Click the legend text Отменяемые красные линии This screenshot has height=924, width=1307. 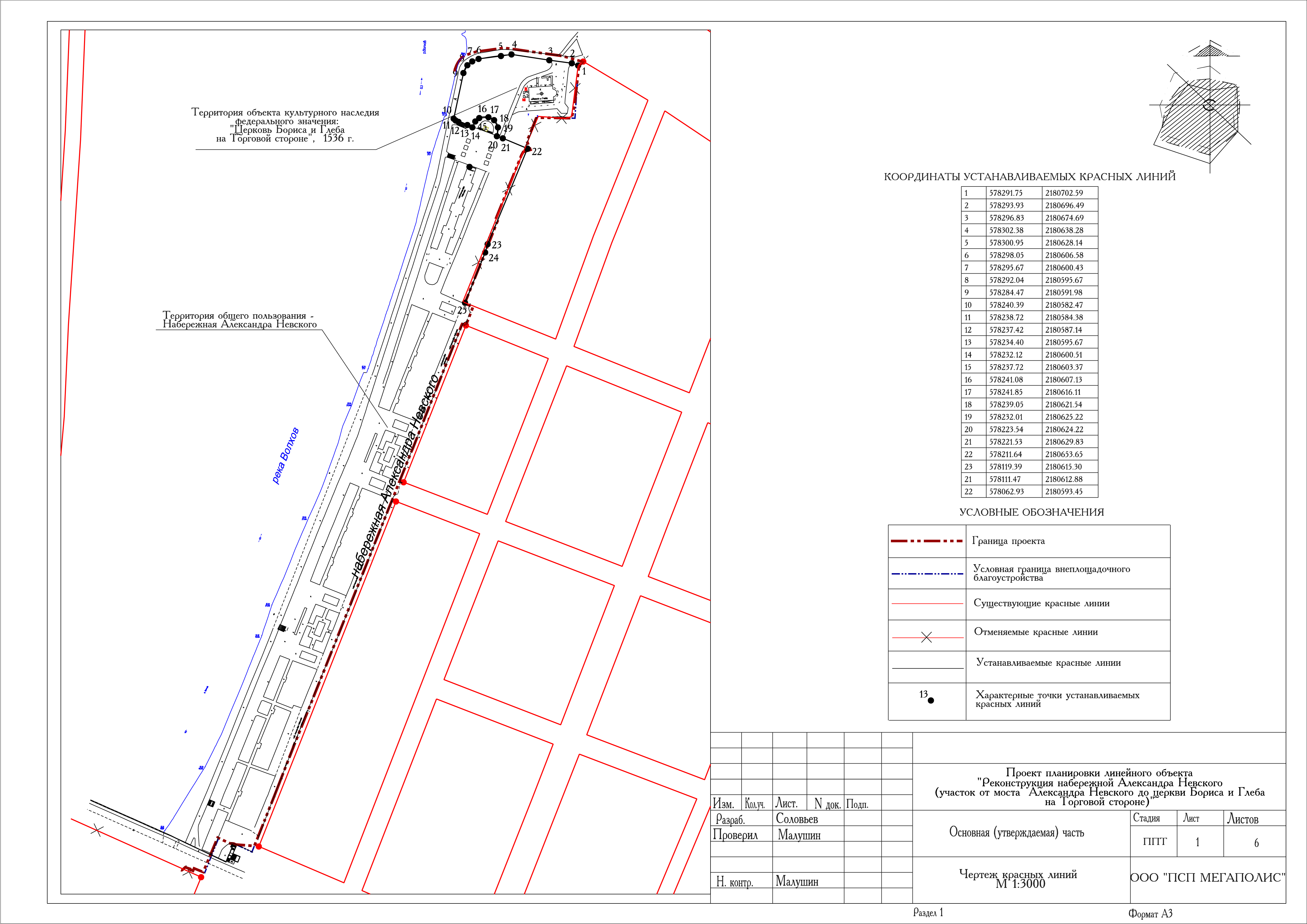tap(1035, 631)
